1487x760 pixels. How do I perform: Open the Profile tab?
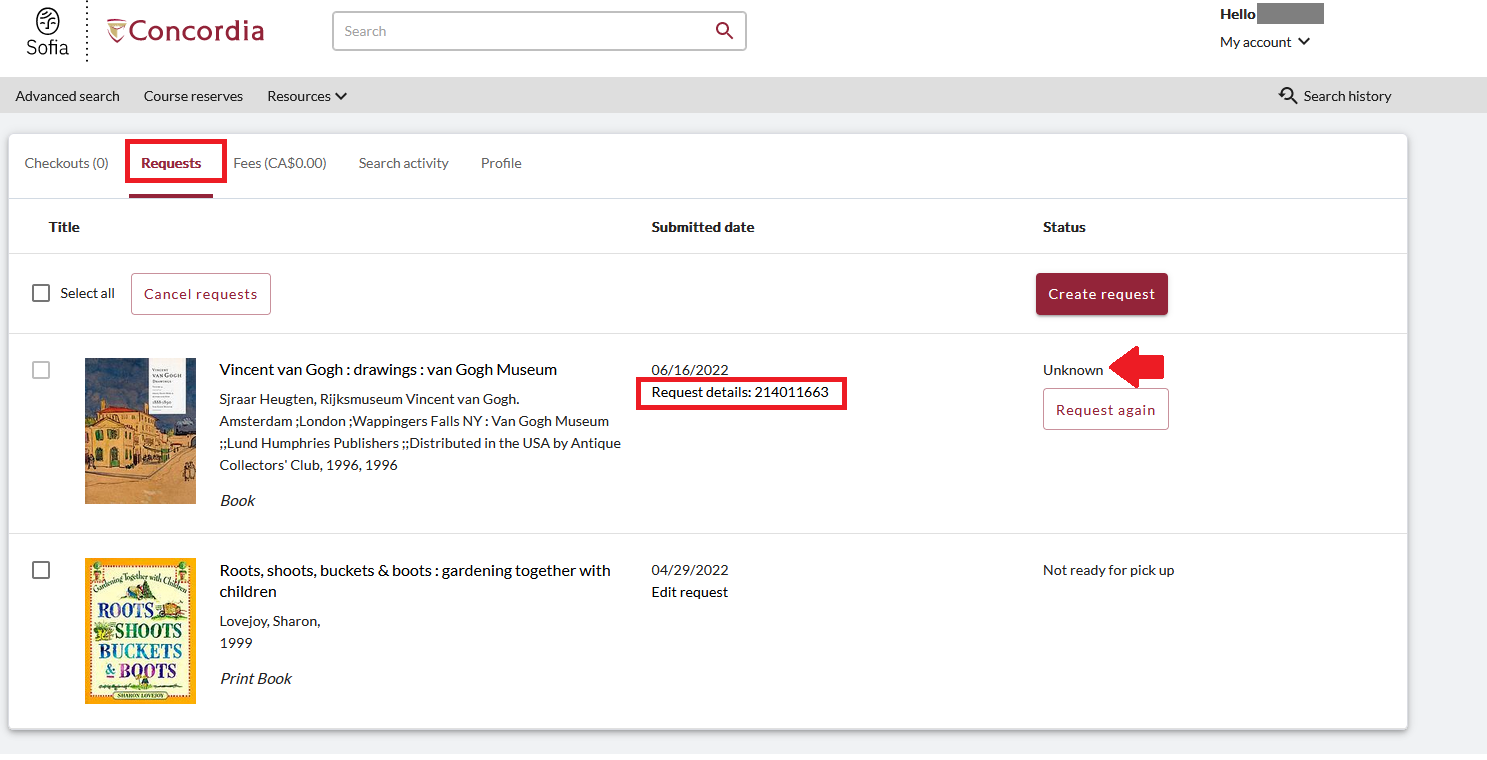tap(501, 163)
